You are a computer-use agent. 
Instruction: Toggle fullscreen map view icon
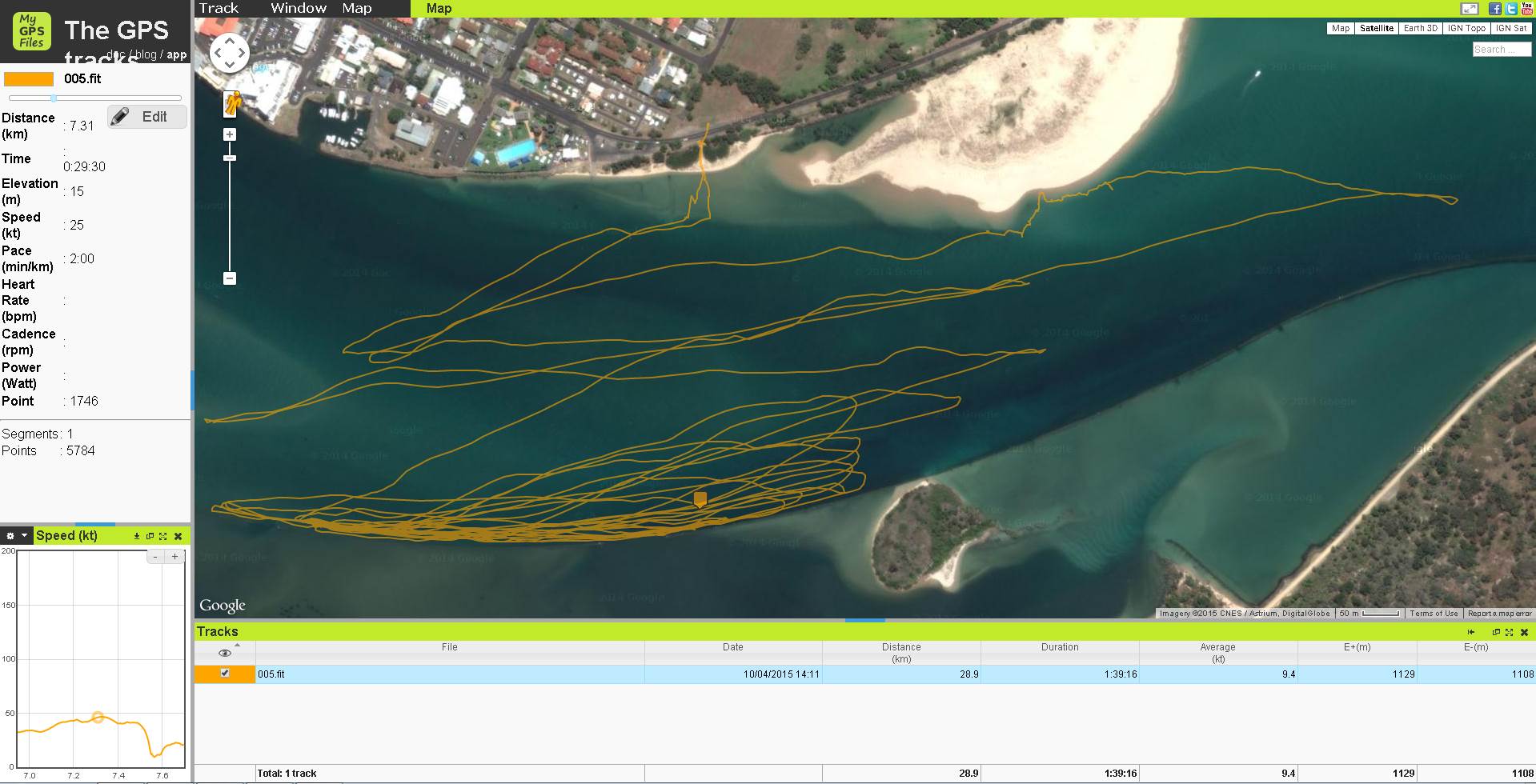(x=1470, y=9)
